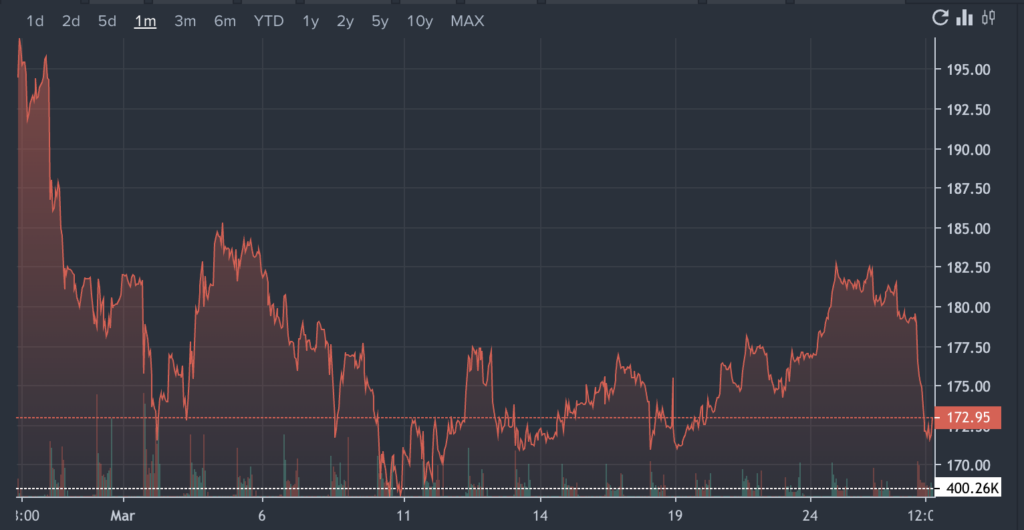
Task: Select the 2d time range
Action: [x=71, y=21]
